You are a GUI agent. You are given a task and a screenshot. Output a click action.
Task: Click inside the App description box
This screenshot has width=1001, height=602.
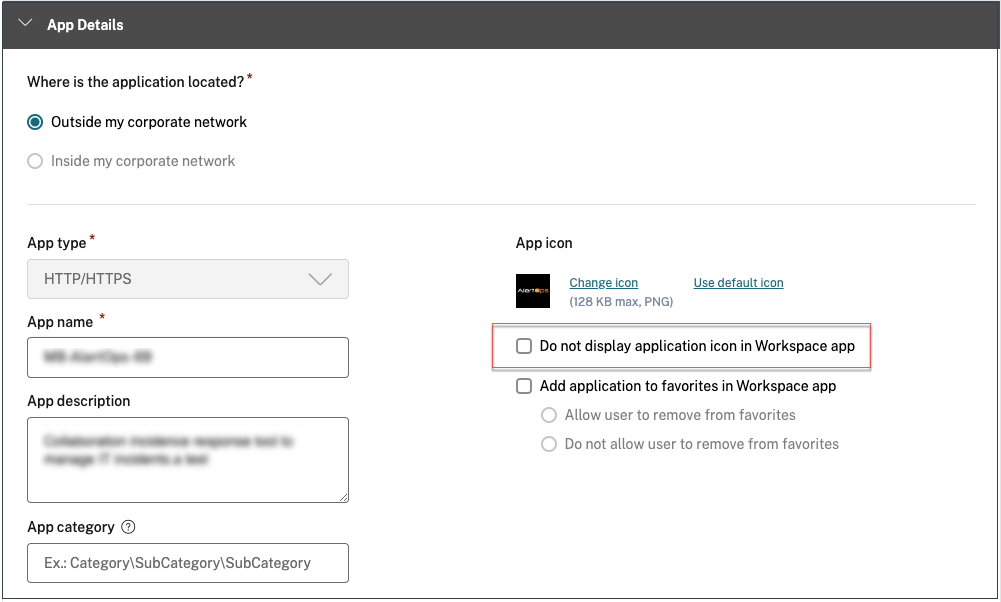[187, 458]
